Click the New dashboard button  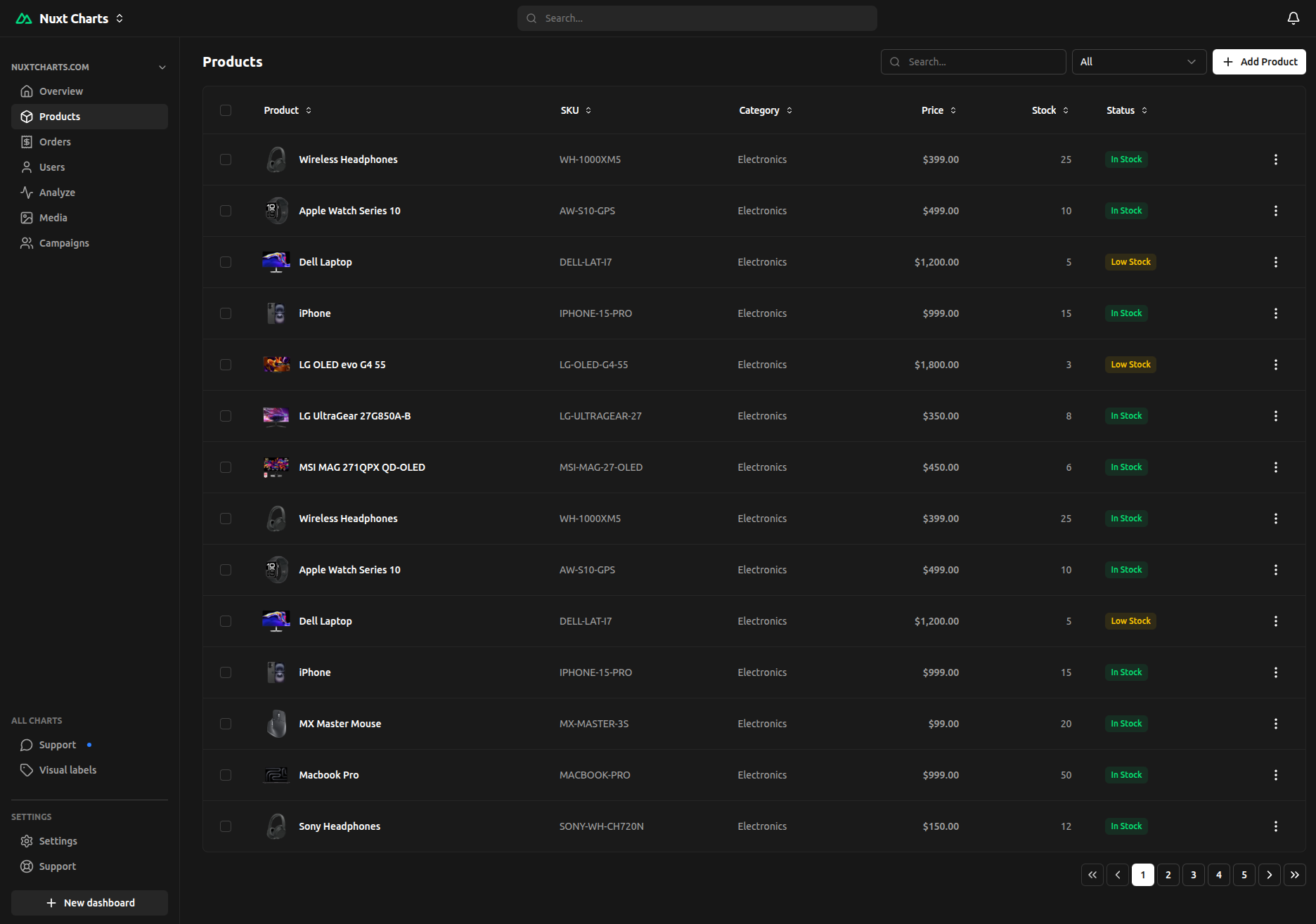(89, 903)
